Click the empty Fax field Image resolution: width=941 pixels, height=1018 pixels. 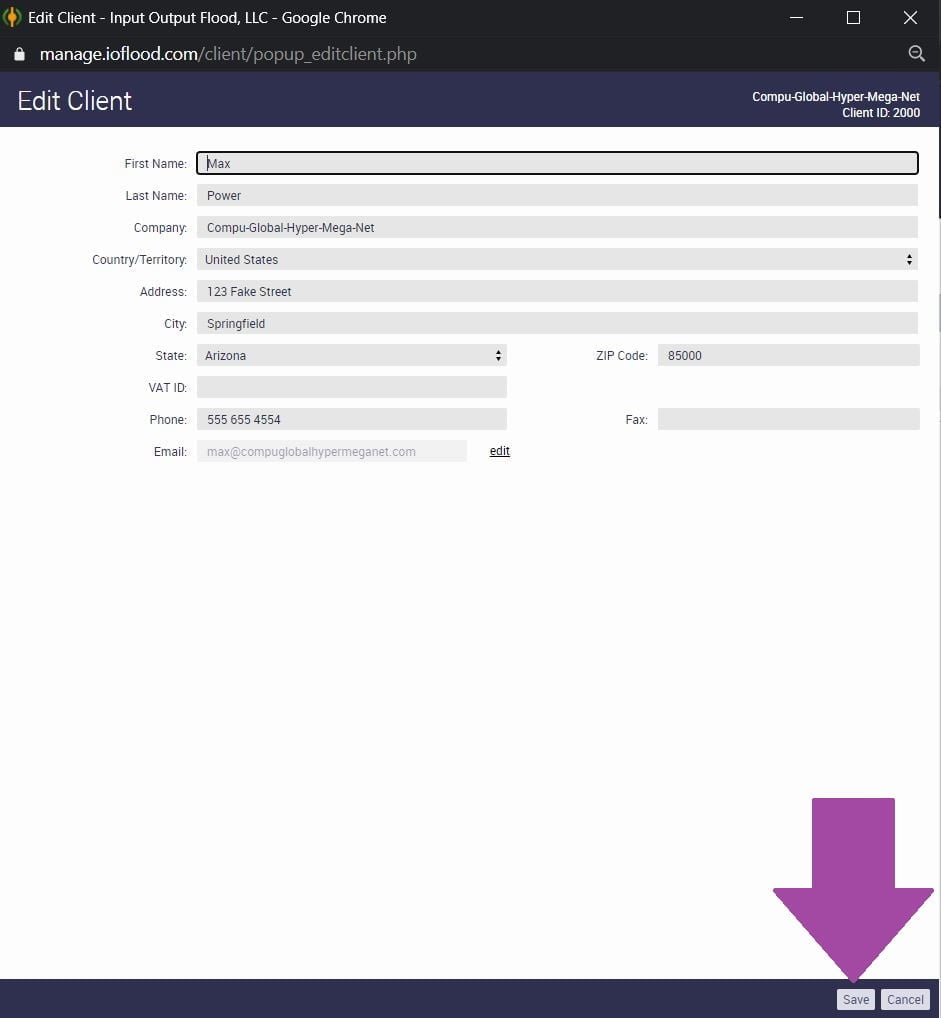pos(788,419)
